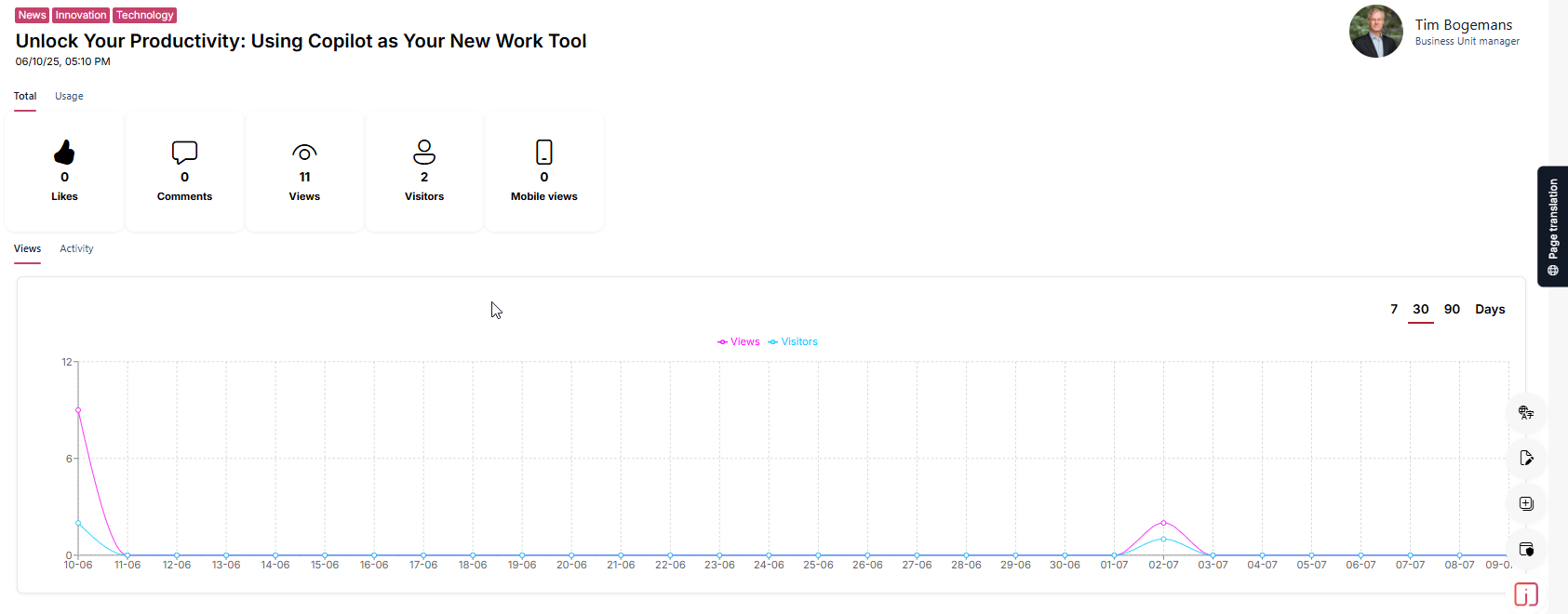Open the Tim Bogemans author name
Screen dimensions: 1568x614
coord(1464,25)
